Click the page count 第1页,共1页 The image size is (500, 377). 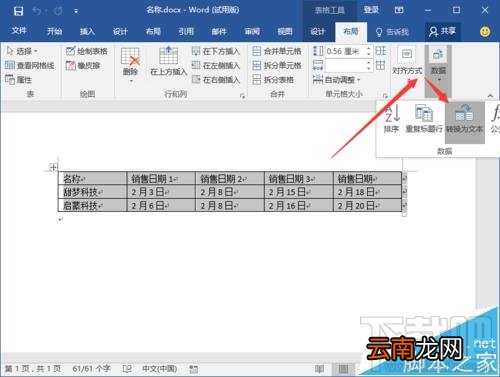coord(33,369)
